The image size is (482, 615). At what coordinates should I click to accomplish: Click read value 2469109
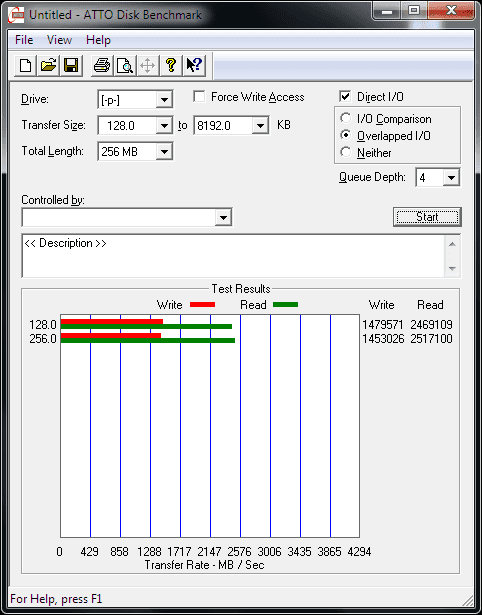click(431, 325)
